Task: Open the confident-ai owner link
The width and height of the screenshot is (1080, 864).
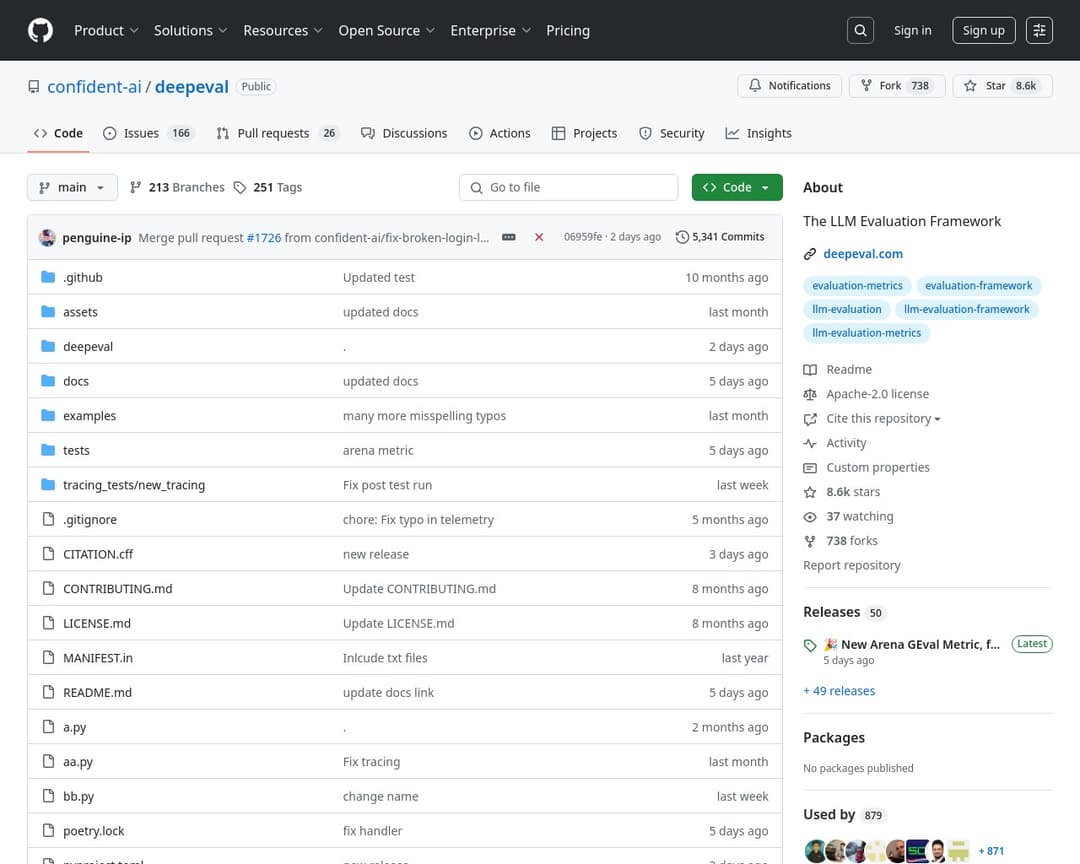Action: pos(94,87)
